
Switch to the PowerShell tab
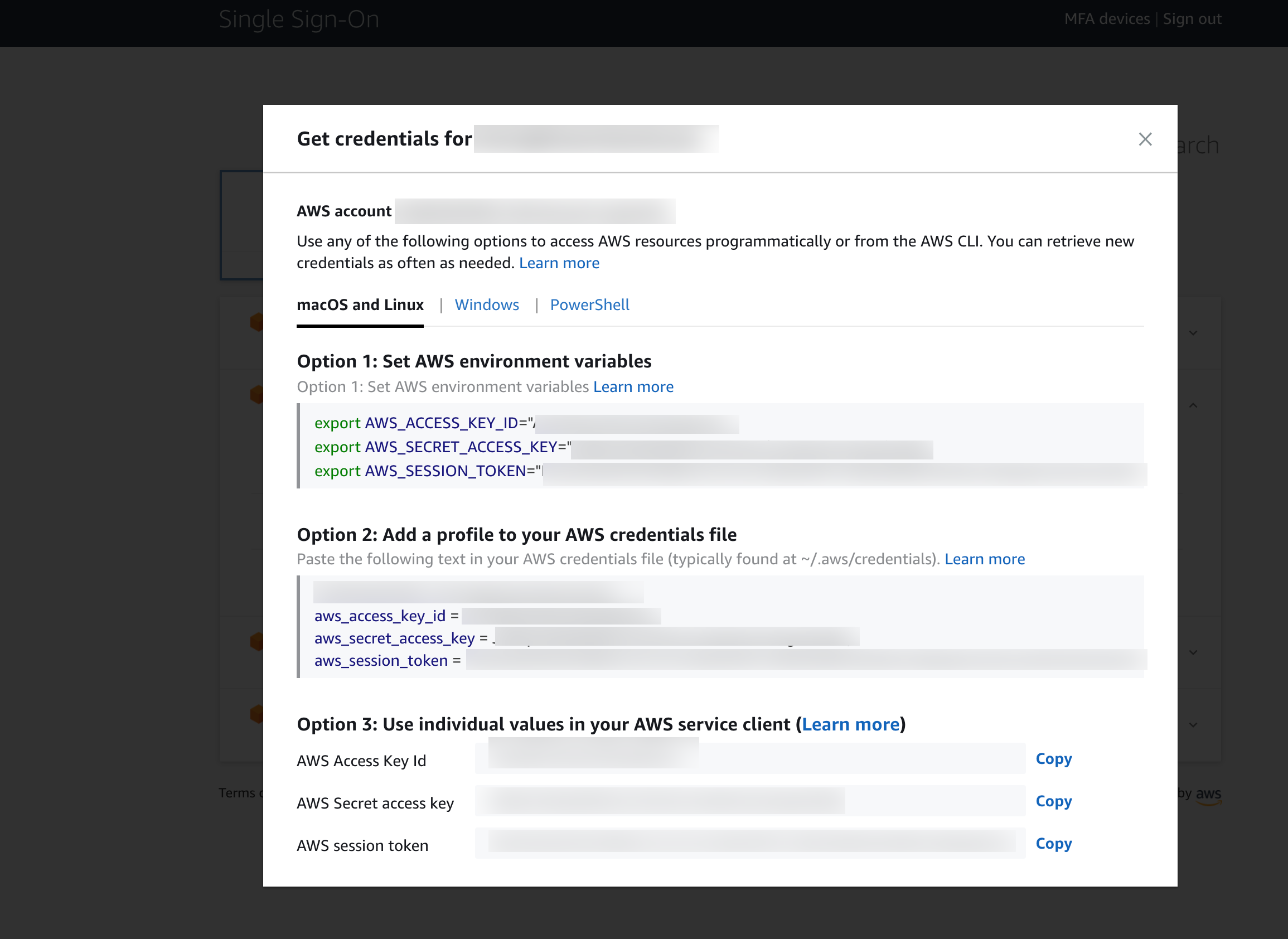click(589, 304)
